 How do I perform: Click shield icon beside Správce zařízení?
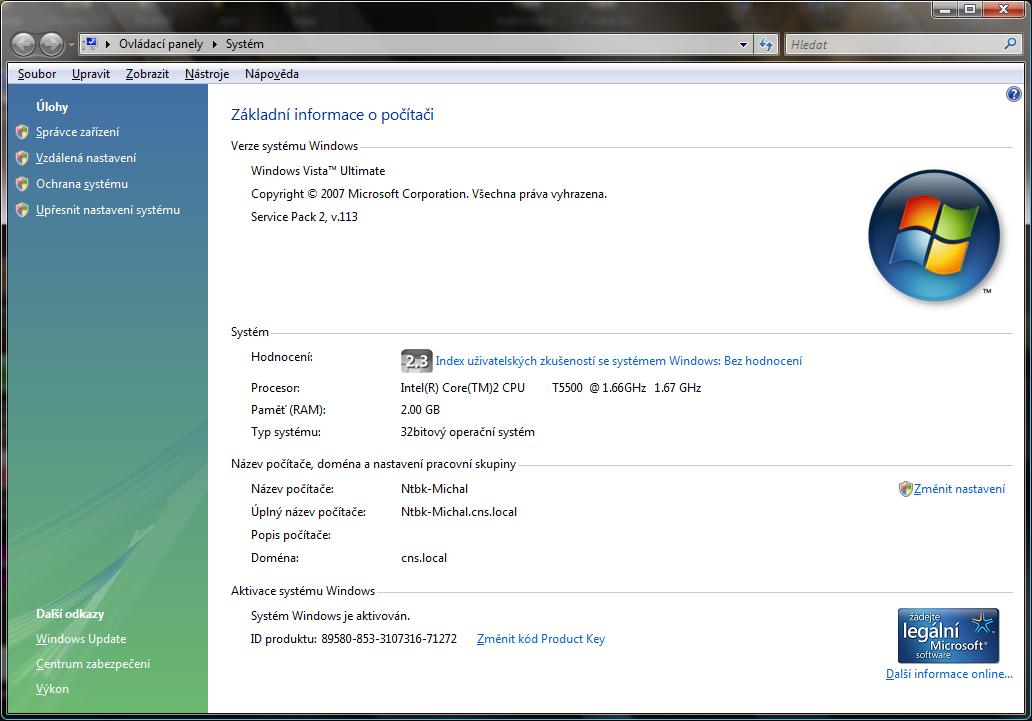[22, 132]
